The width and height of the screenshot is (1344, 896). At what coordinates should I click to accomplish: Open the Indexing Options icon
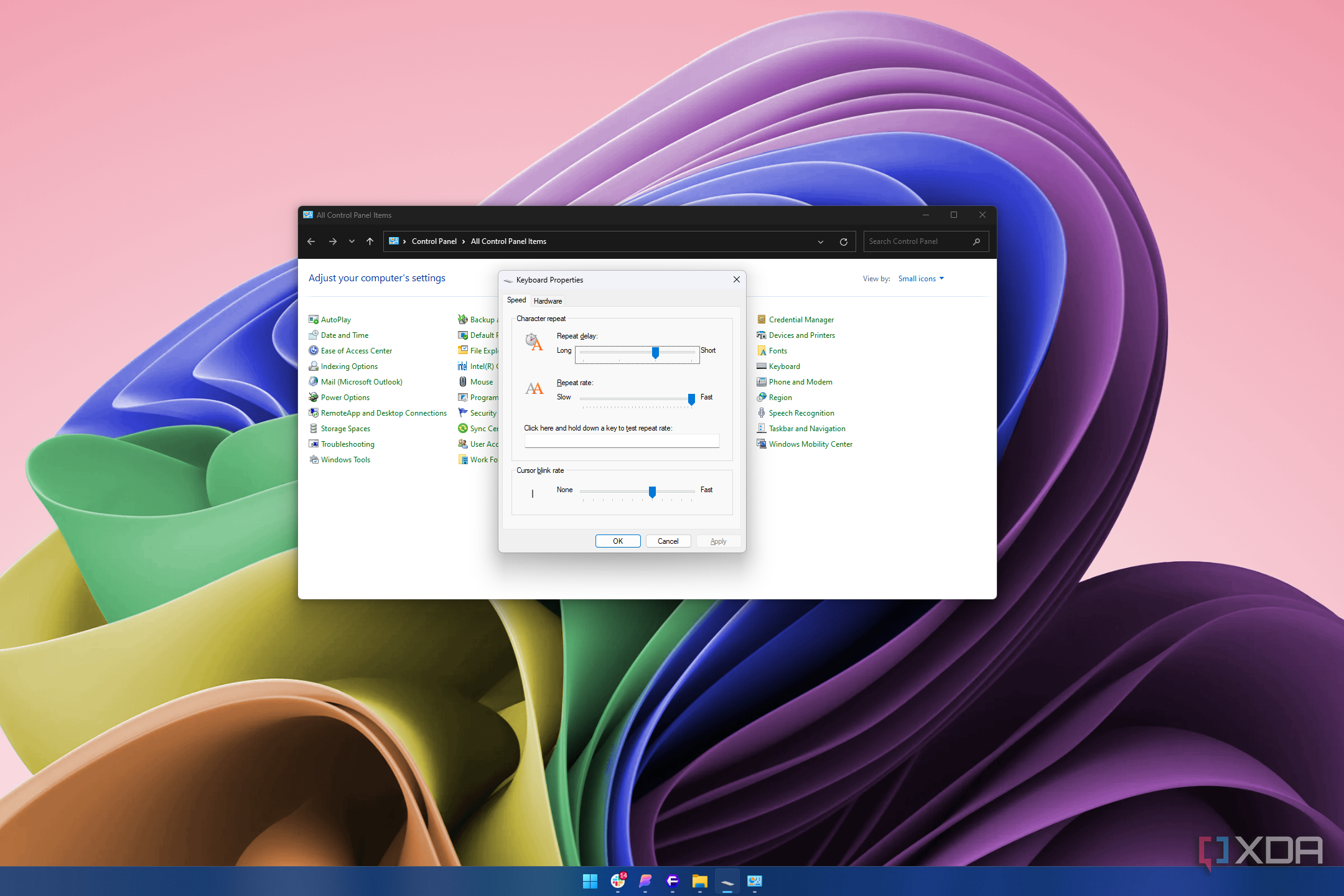pyautogui.click(x=314, y=366)
